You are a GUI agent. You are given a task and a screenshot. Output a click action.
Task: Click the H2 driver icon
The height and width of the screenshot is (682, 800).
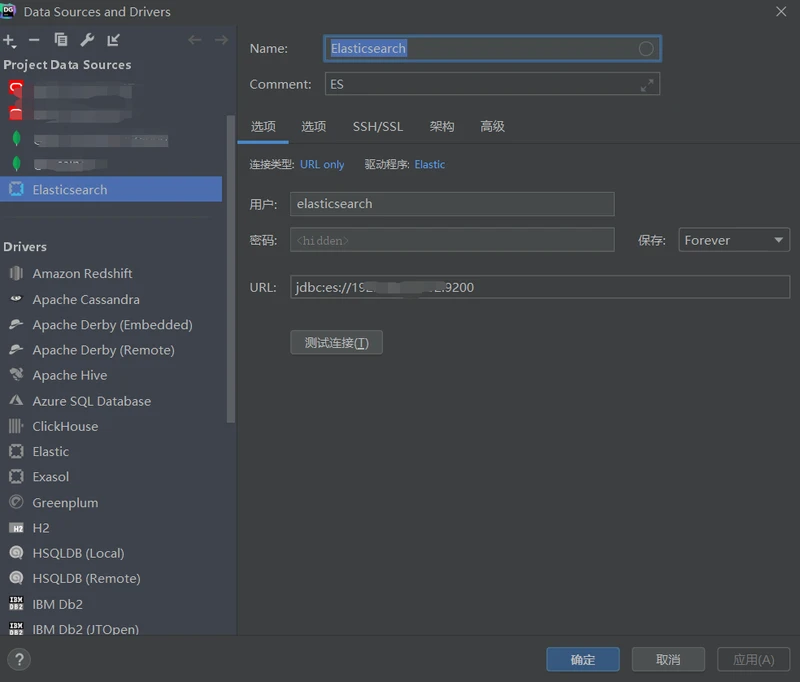click(x=16, y=528)
